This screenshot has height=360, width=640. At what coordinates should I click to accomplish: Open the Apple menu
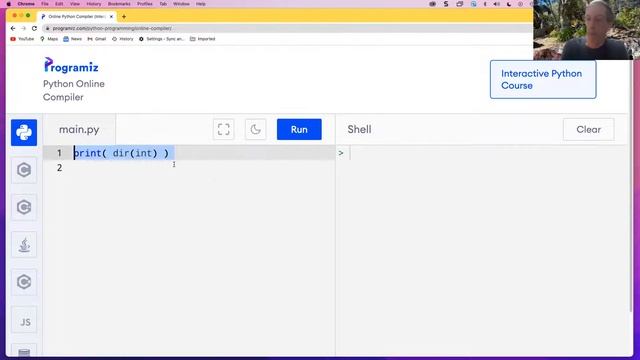pyautogui.click(x=9, y=4)
